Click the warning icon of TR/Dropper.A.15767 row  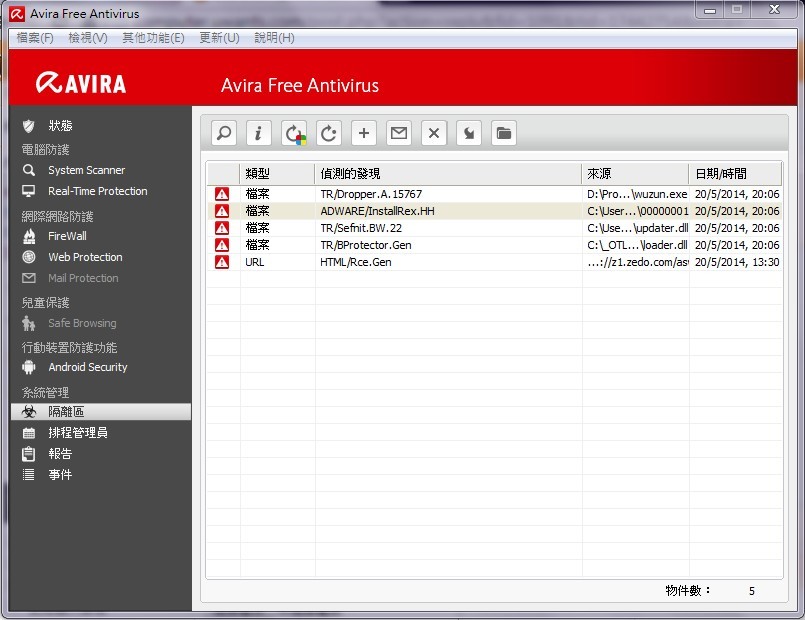222,194
